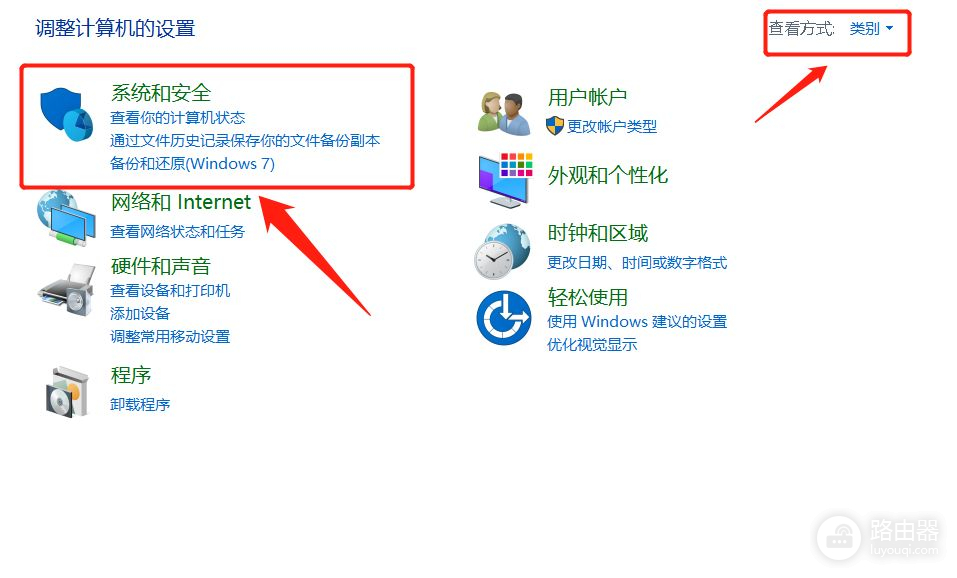Open 查看你的计算机状态 link
Viewport: 957px width, 578px height.
point(178,117)
